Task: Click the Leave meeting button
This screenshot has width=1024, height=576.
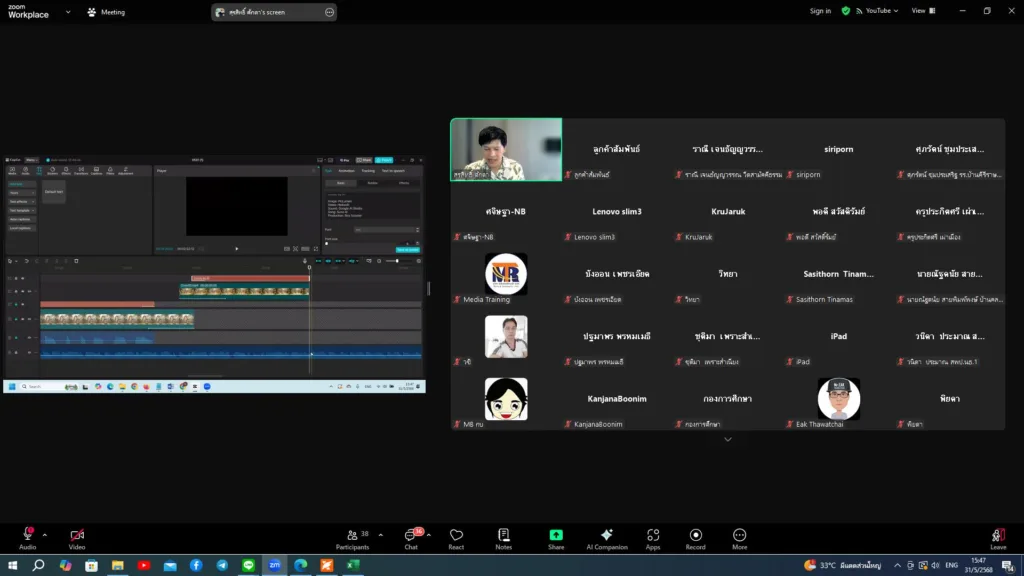Action: [x=997, y=538]
